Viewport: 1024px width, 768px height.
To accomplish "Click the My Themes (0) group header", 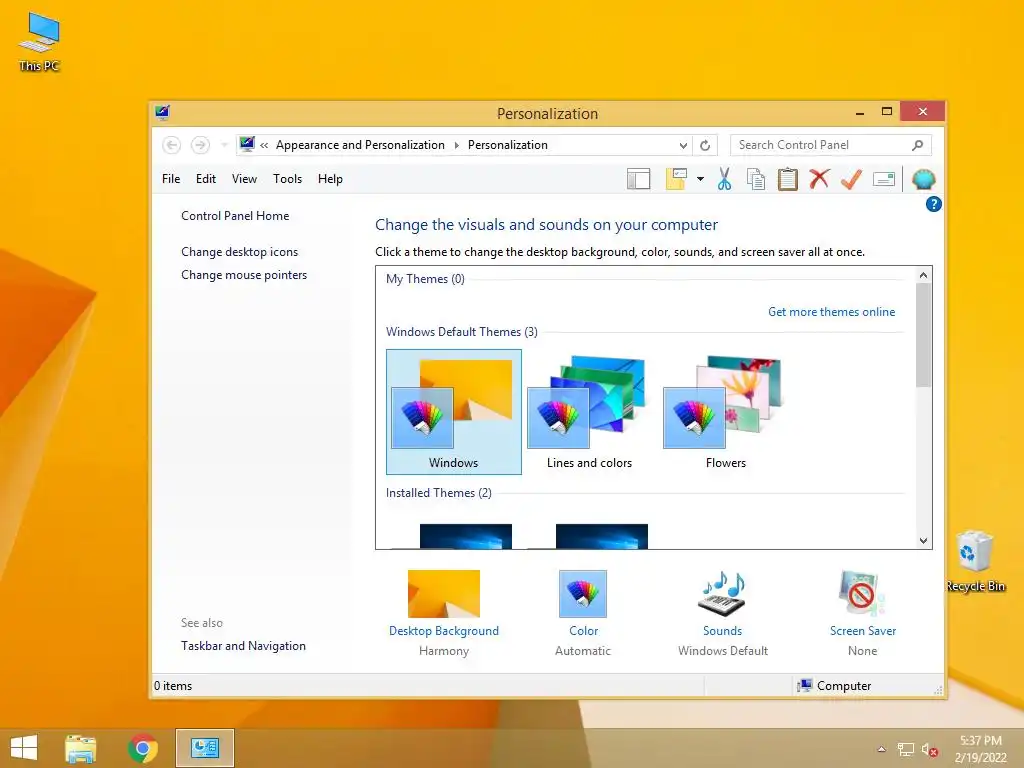I will [x=425, y=279].
